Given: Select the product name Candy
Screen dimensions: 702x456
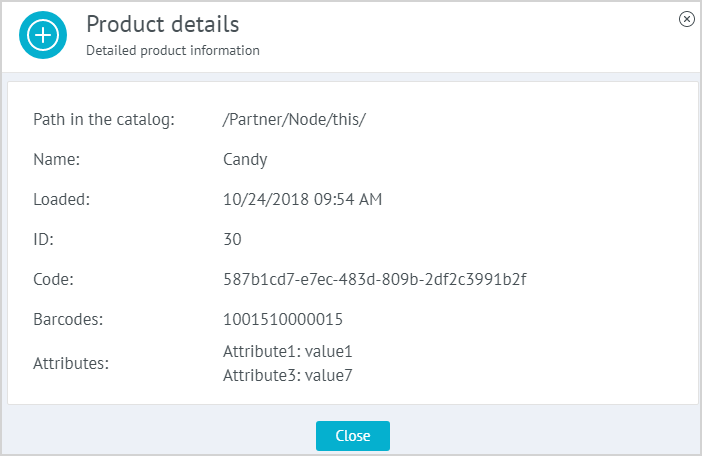Looking at the screenshot, I should pos(245,159).
